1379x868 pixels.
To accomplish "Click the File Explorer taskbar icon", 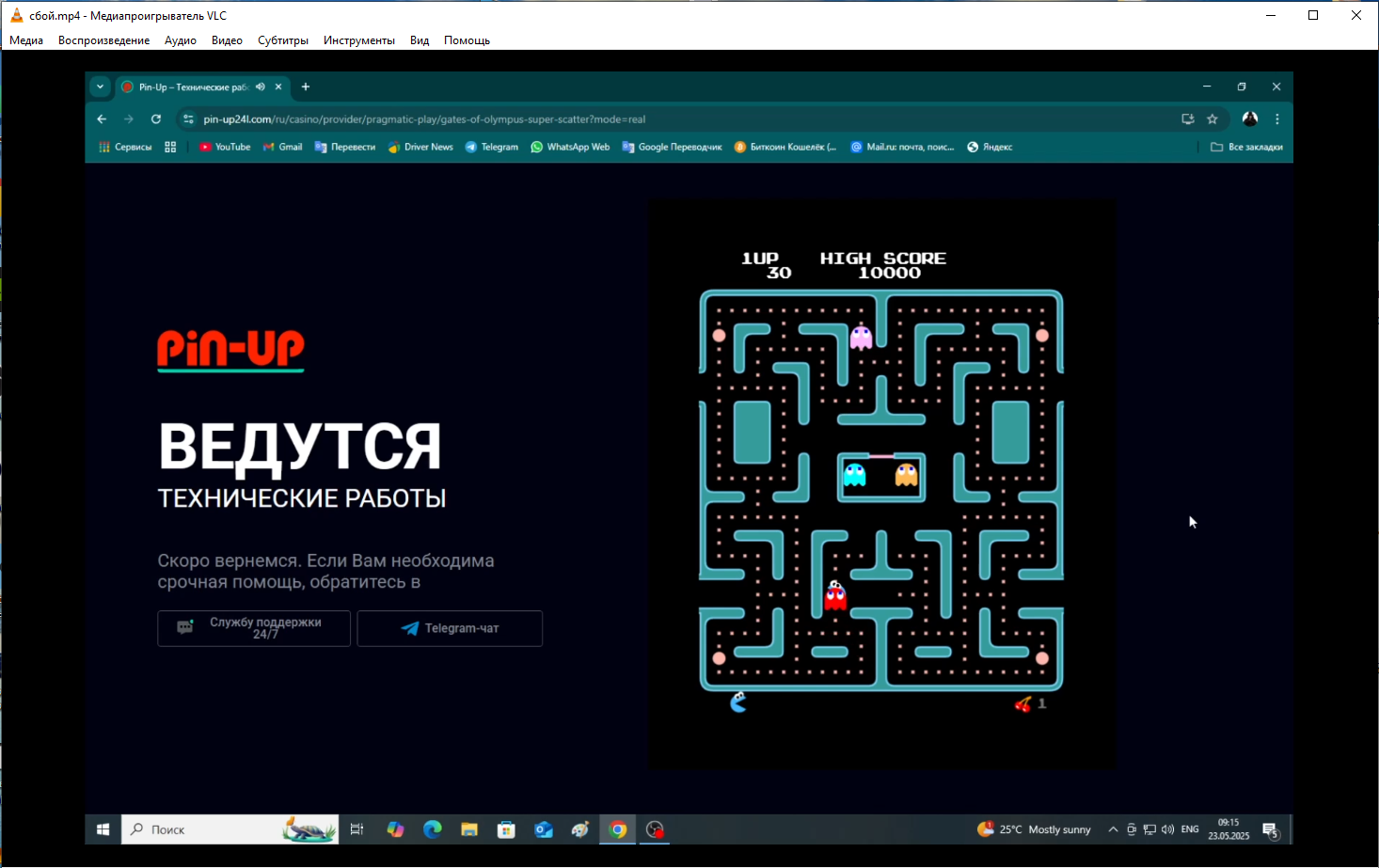I will pos(469,829).
